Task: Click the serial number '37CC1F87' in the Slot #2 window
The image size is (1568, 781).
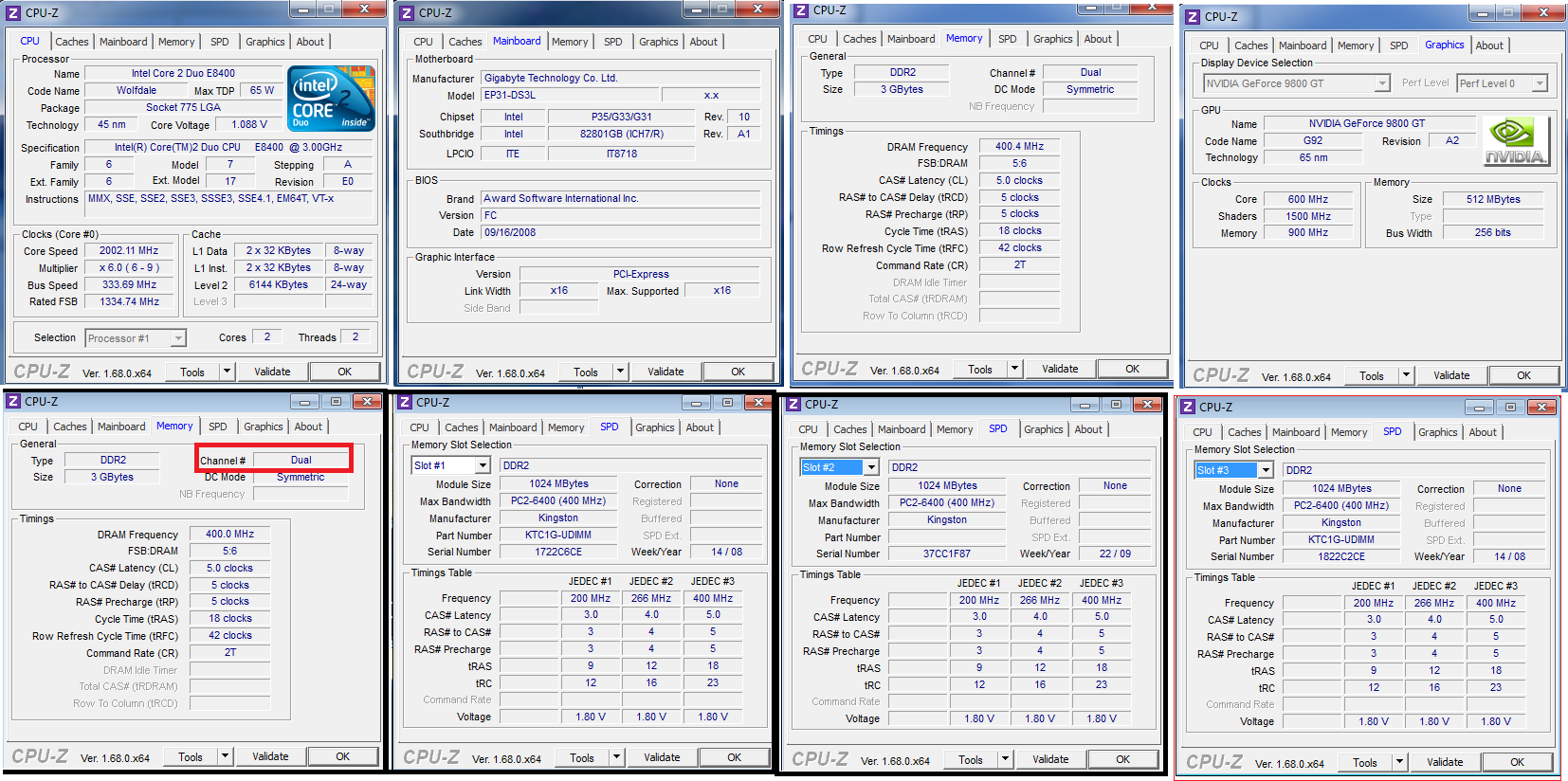Action: point(947,554)
